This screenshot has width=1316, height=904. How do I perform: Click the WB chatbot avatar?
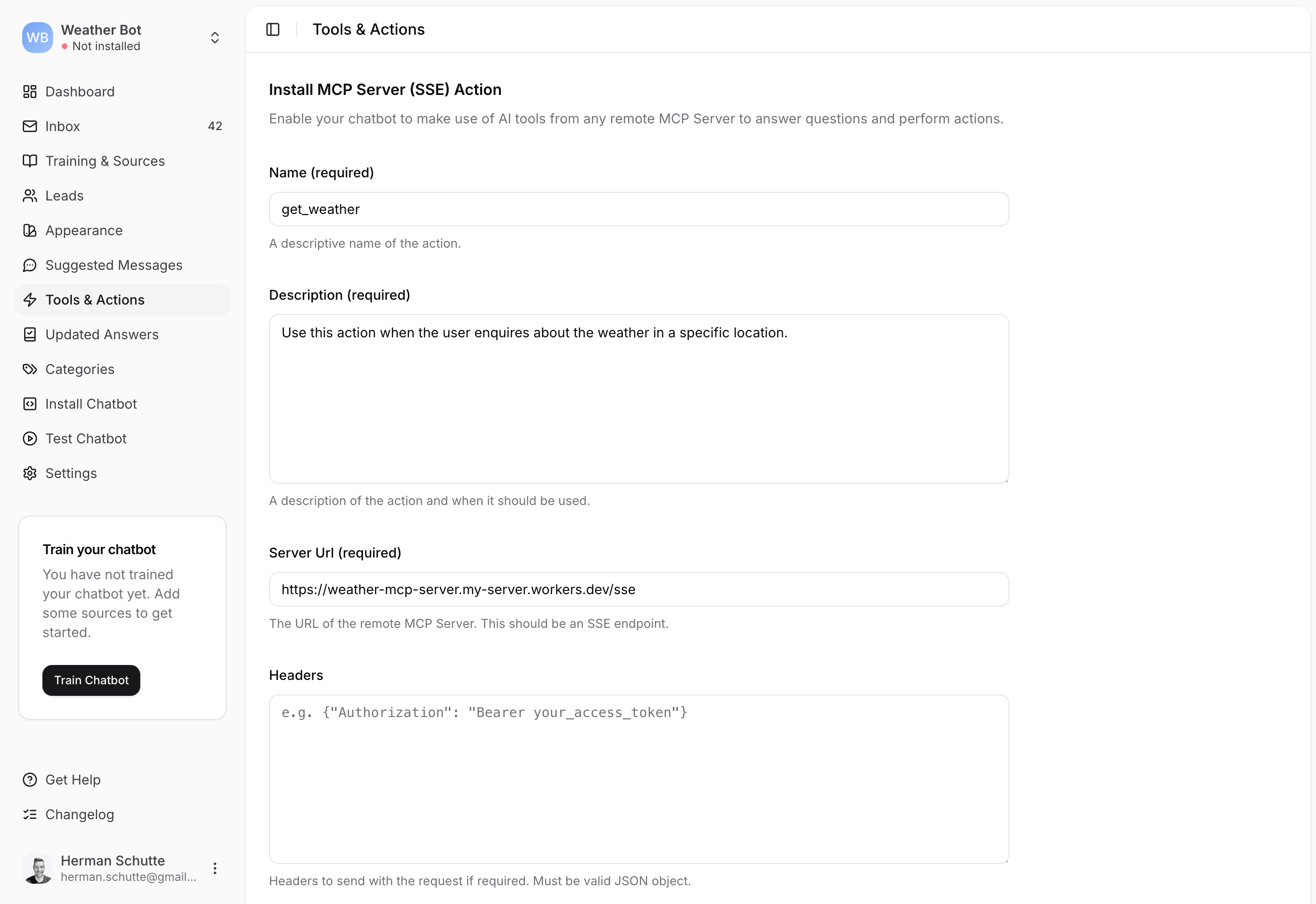coord(38,38)
